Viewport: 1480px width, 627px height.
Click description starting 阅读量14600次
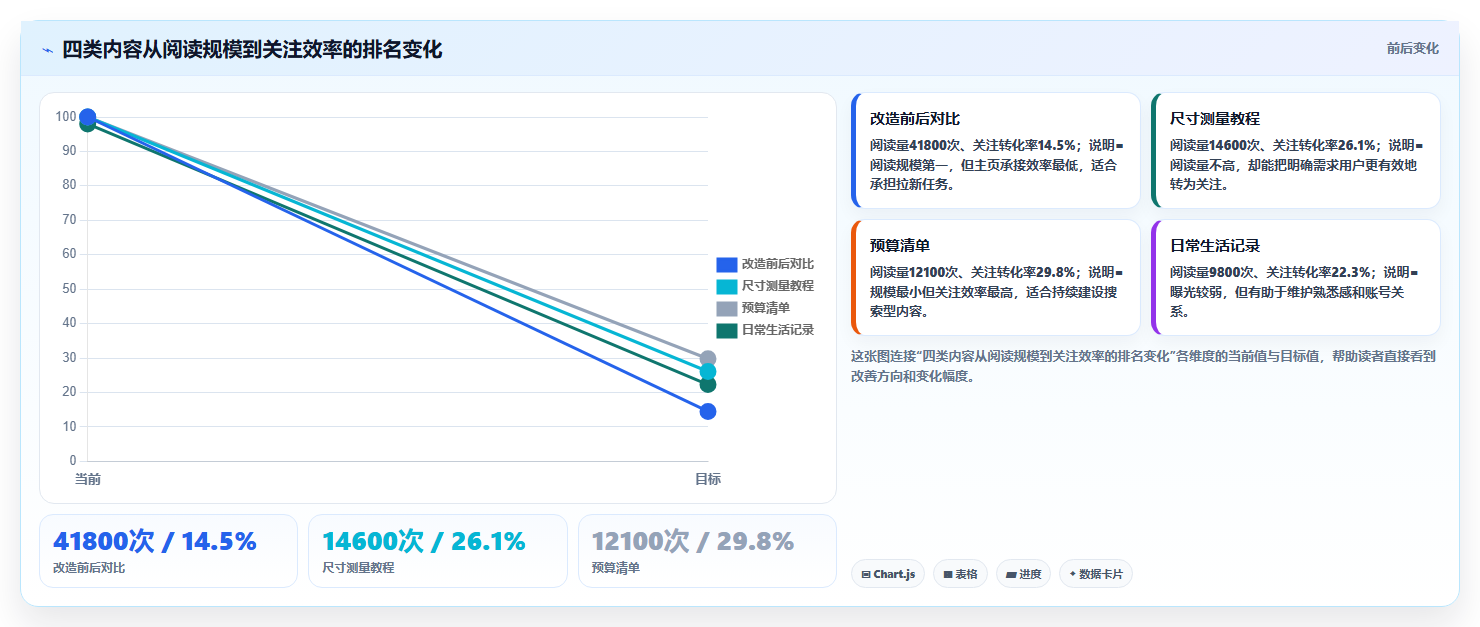pos(1296,165)
